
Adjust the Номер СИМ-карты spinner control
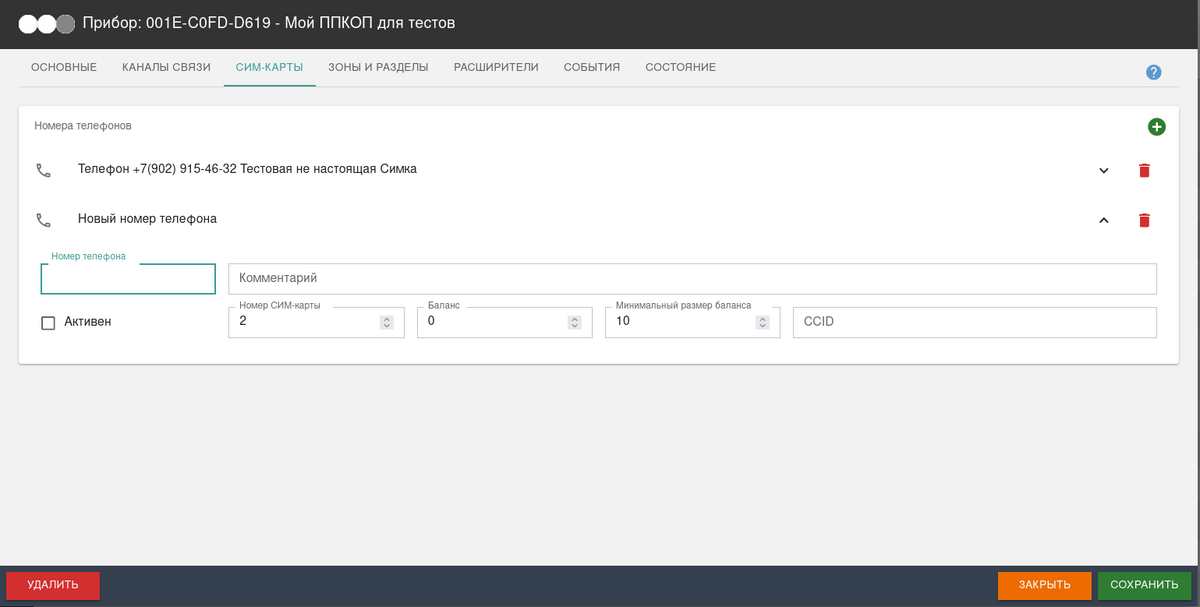pyautogui.click(x=386, y=322)
